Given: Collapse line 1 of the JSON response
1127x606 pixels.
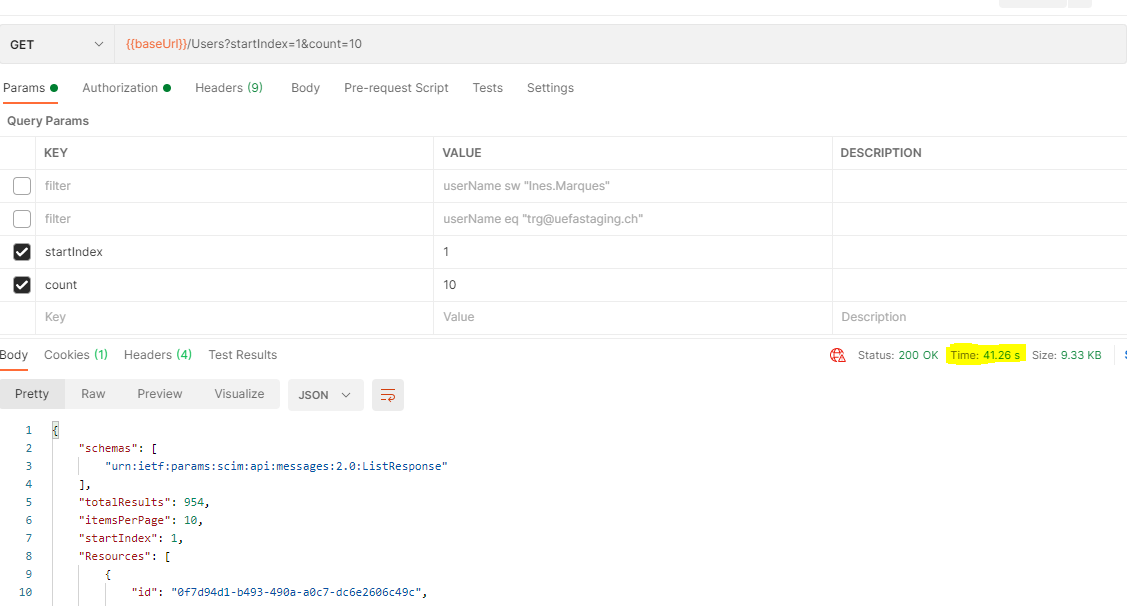Looking at the screenshot, I should pos(54,429).
